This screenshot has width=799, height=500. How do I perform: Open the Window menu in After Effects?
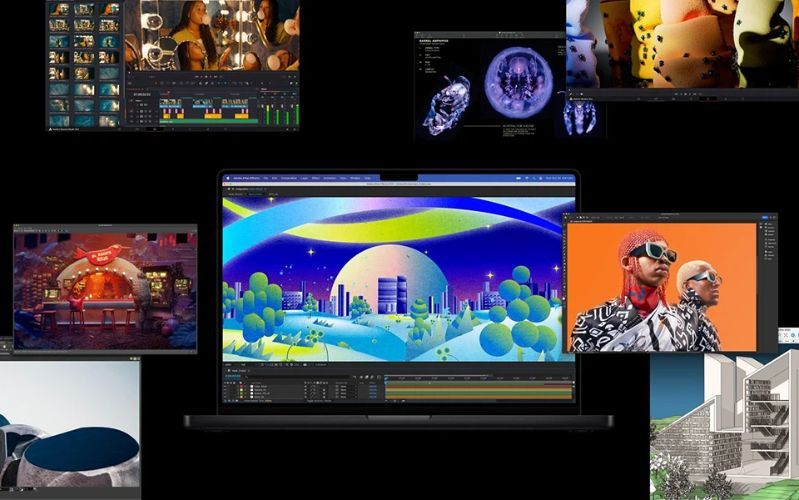(355, 178)
